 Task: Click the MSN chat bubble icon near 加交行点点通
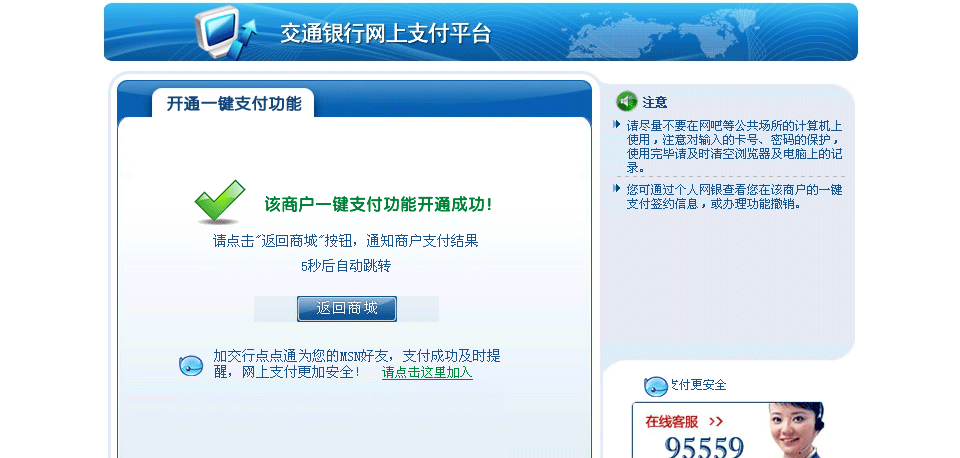191,366
